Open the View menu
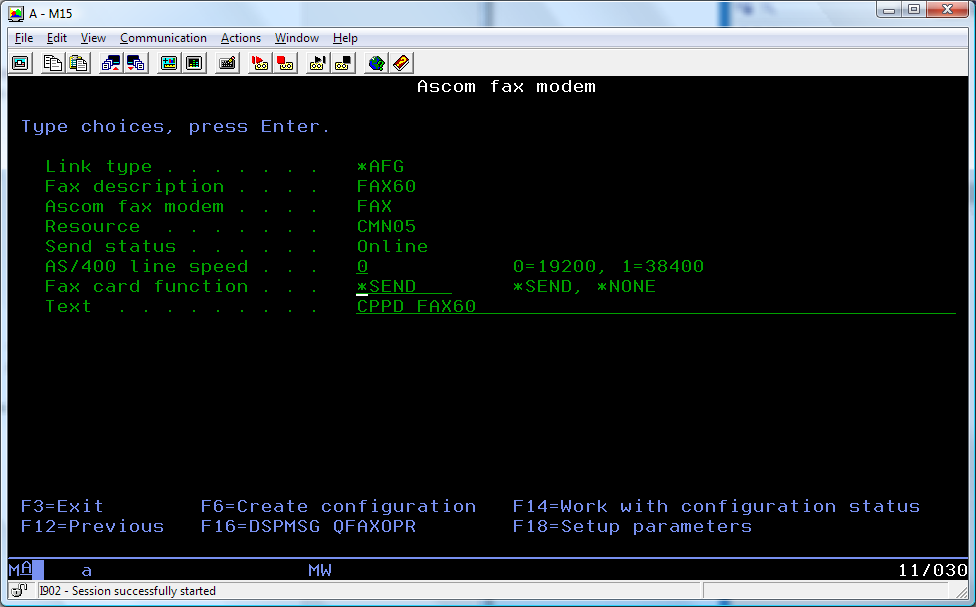The height and width of the screenshot is (607, 976). pos(93,38)
